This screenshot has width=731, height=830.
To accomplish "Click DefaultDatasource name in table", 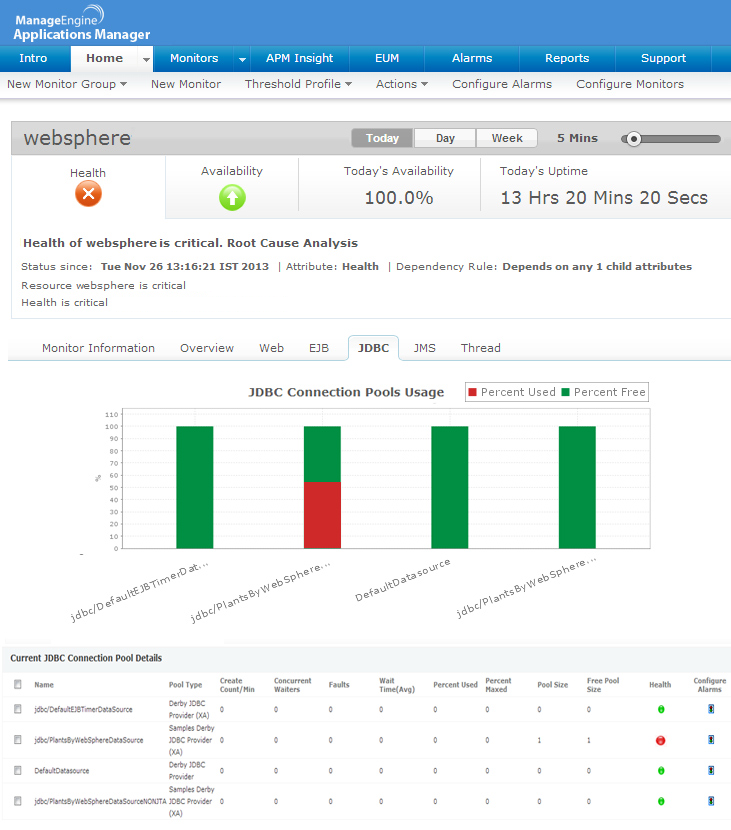I will (x=62, y=771).
